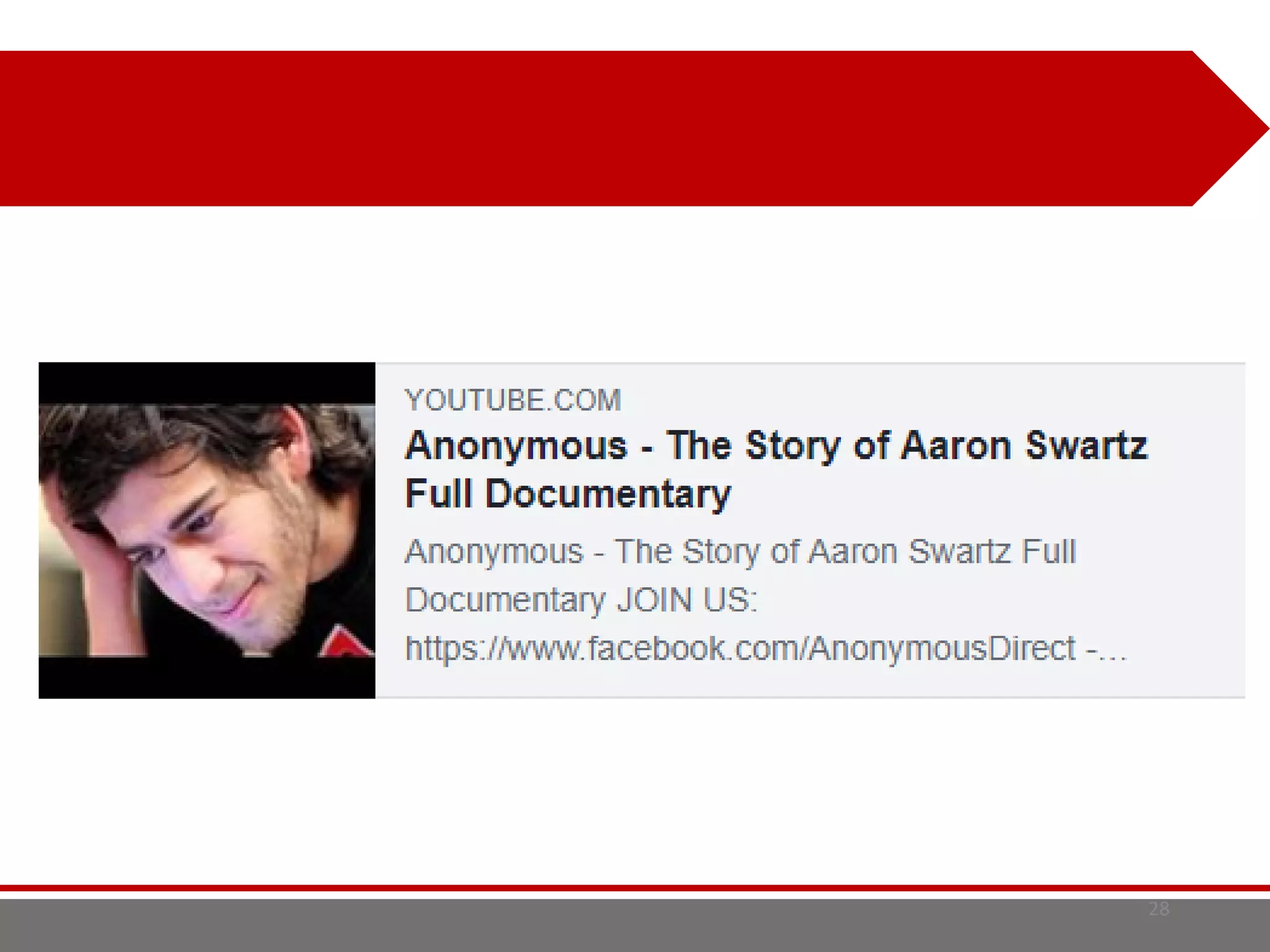Image resolution: width=1270 pixels, height=952 pixels.
Task: Select the gray description line ending with 'Swartz Full'
Action: (740, 552)
